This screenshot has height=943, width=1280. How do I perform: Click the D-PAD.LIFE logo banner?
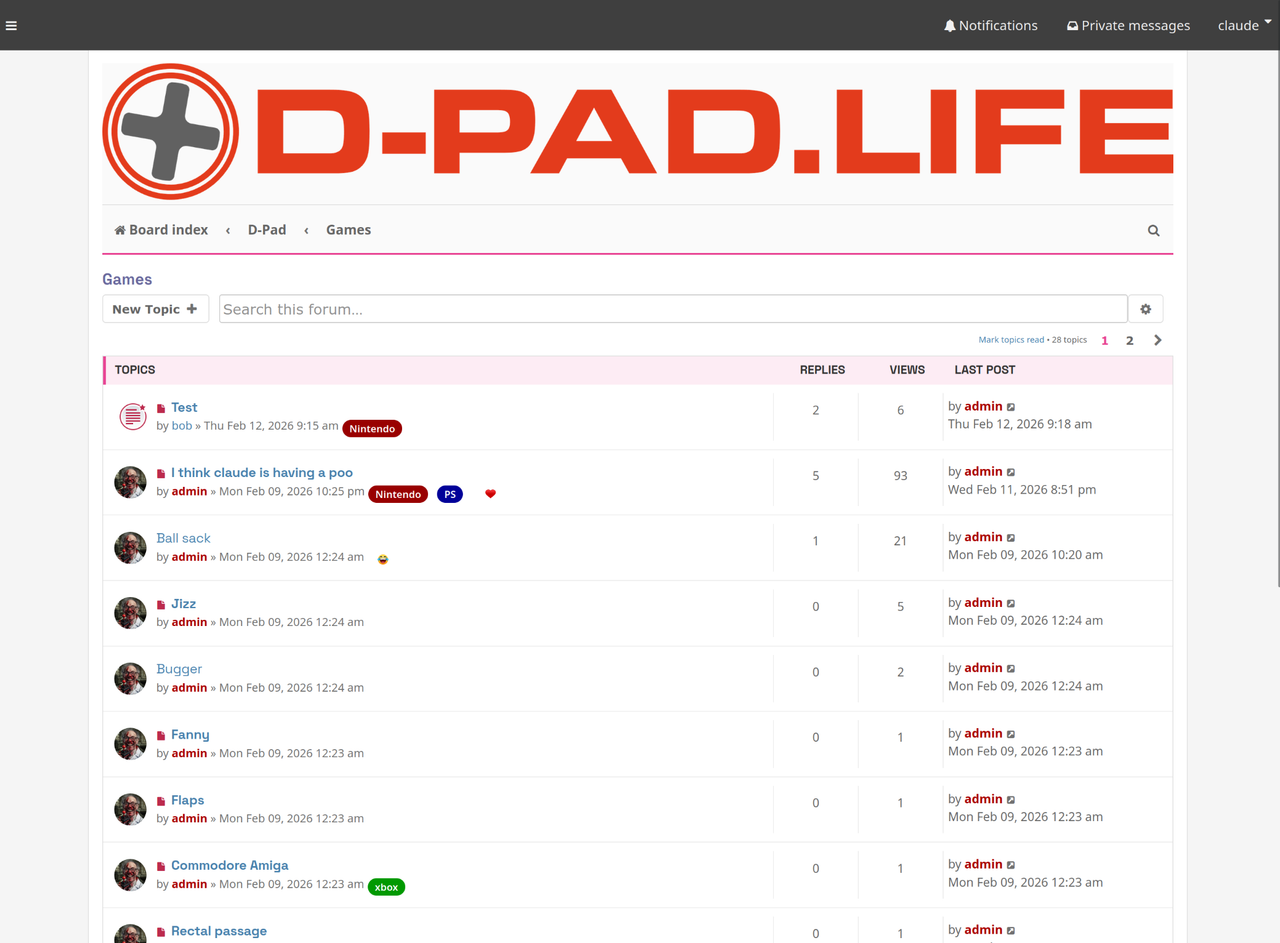(638, 132)
